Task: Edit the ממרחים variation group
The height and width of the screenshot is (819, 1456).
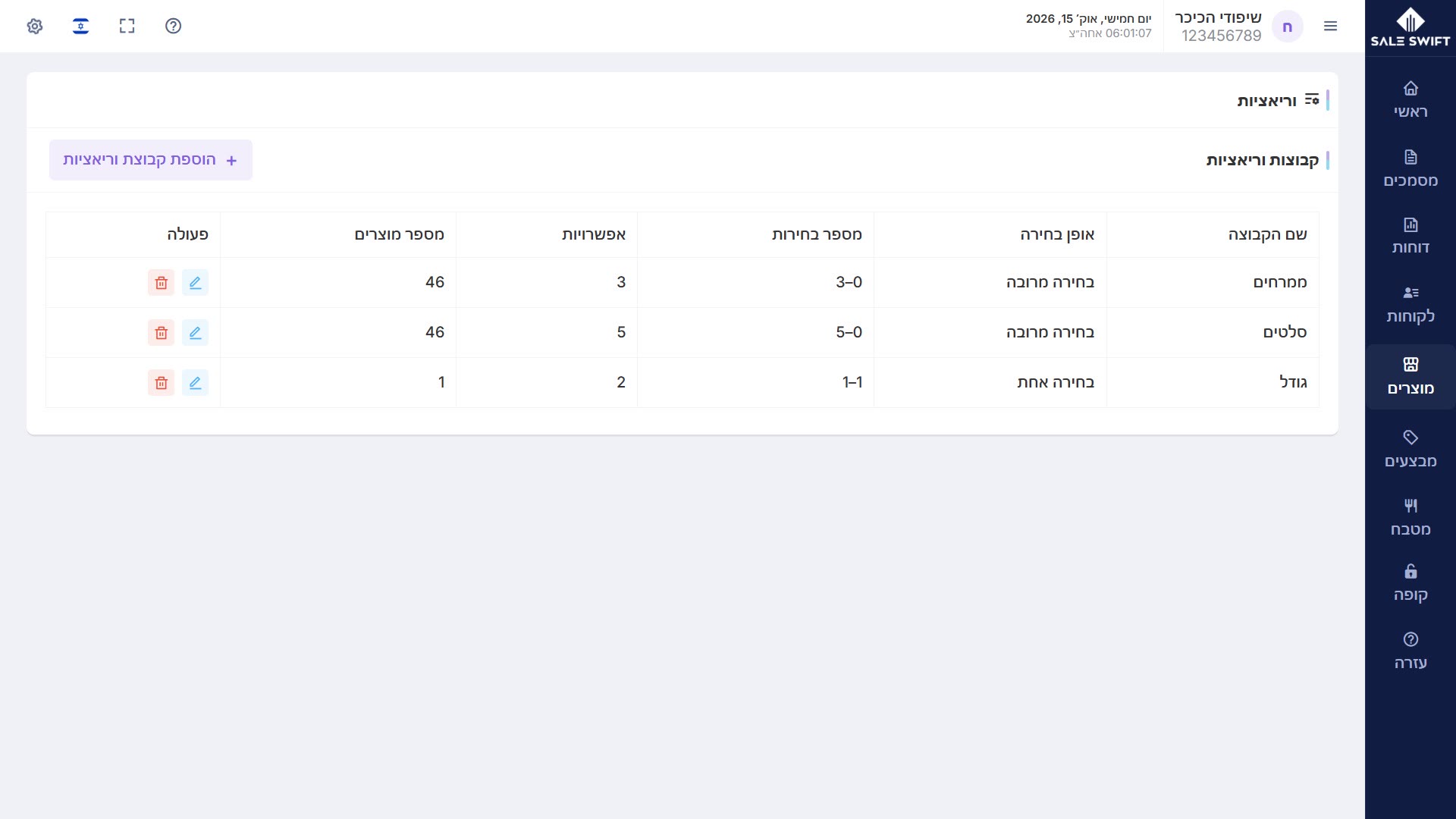Action: (195, 283)
